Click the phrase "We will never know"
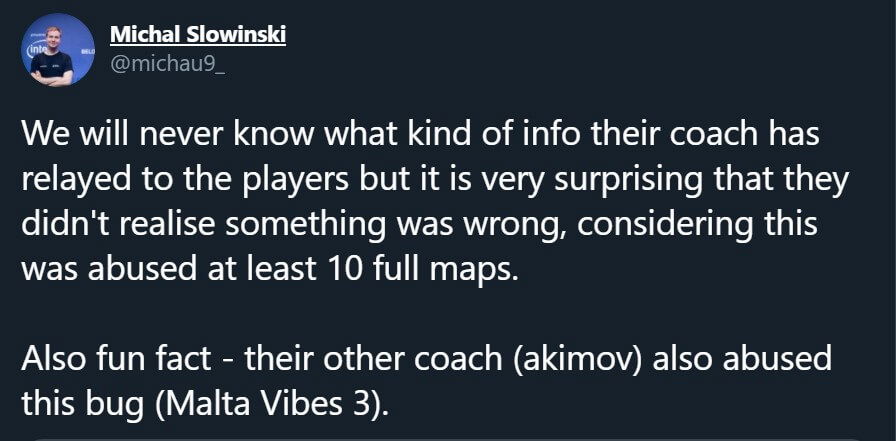This screenshot has height=441, width=896. click(x=129, y=133)
